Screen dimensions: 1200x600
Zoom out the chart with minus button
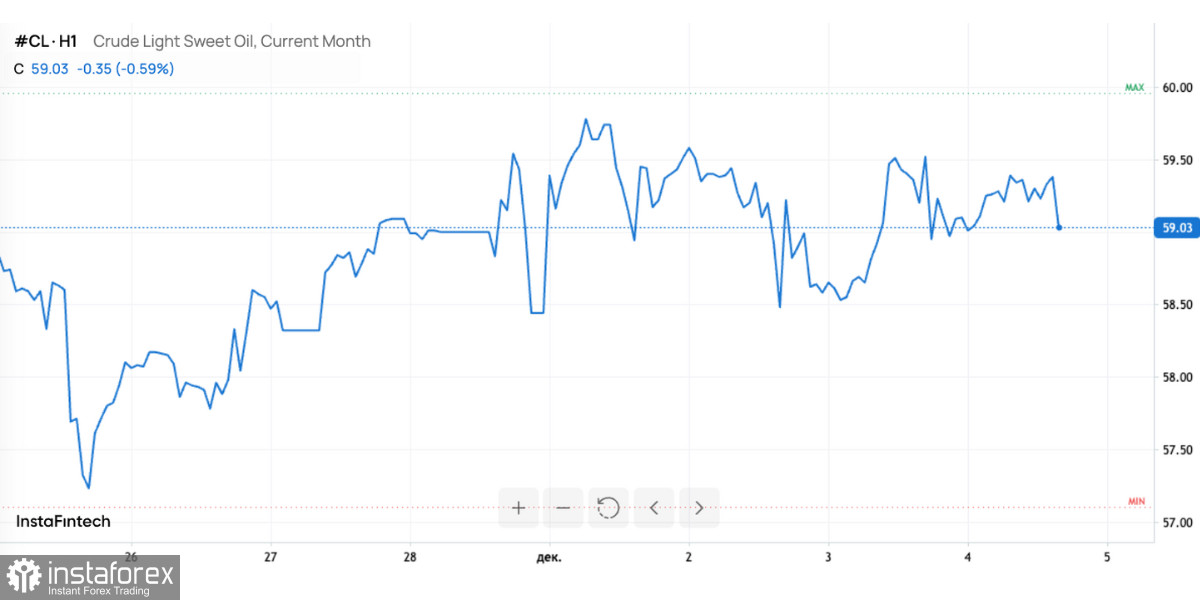563,508
